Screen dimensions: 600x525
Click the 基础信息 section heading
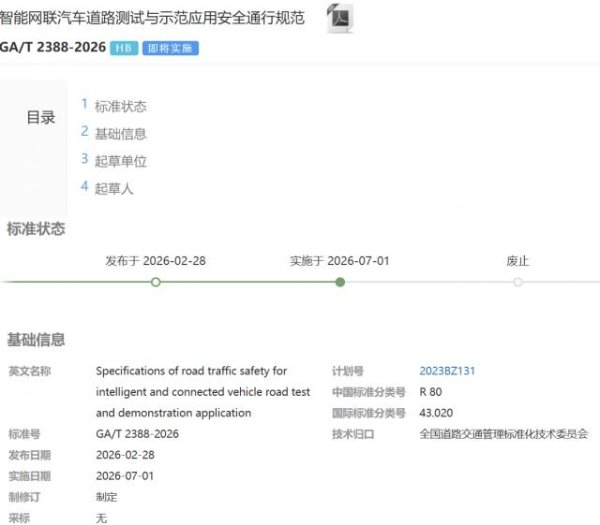pos(36,340)
